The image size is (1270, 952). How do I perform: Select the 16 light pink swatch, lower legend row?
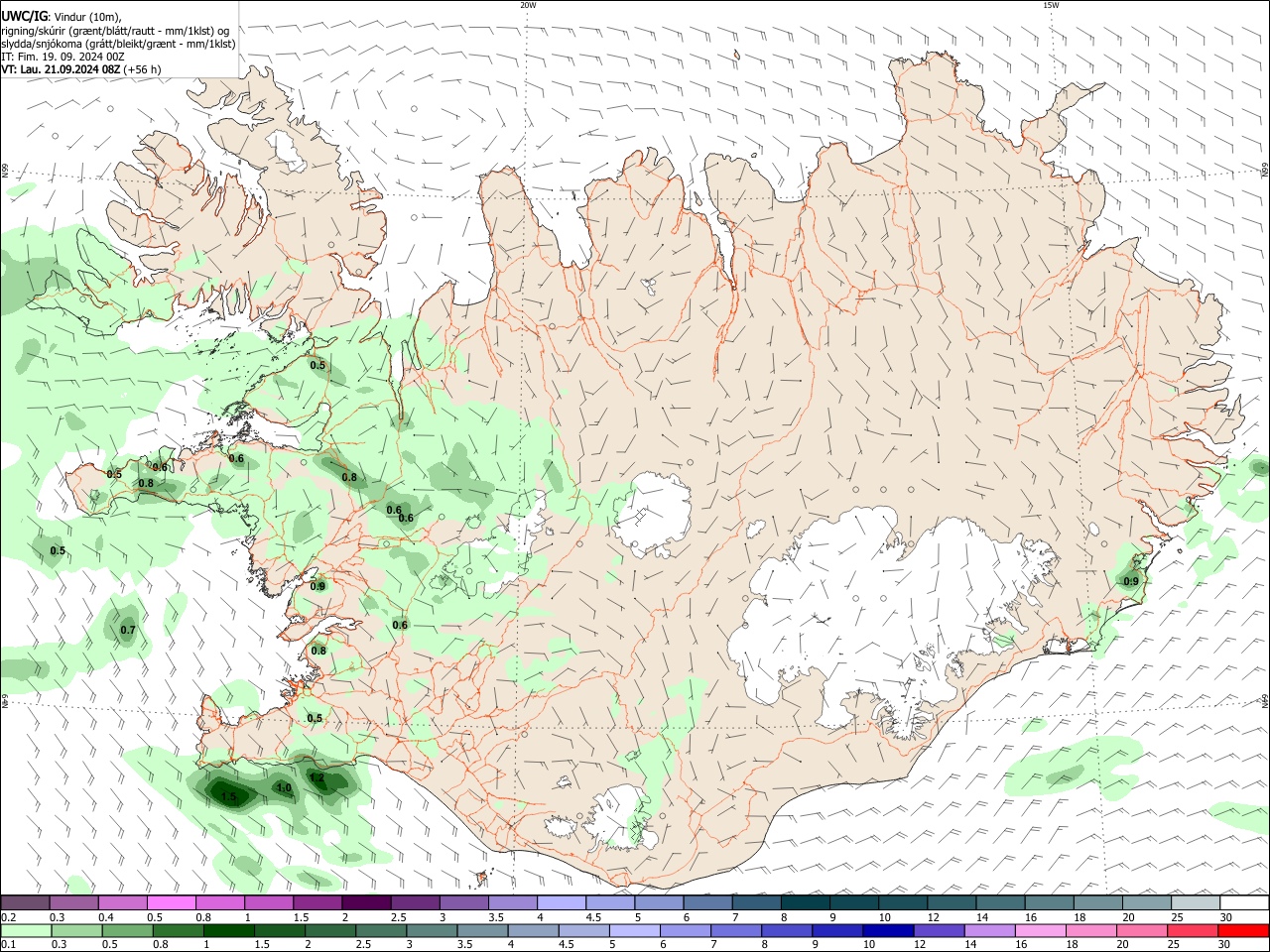click(1041, 930)
